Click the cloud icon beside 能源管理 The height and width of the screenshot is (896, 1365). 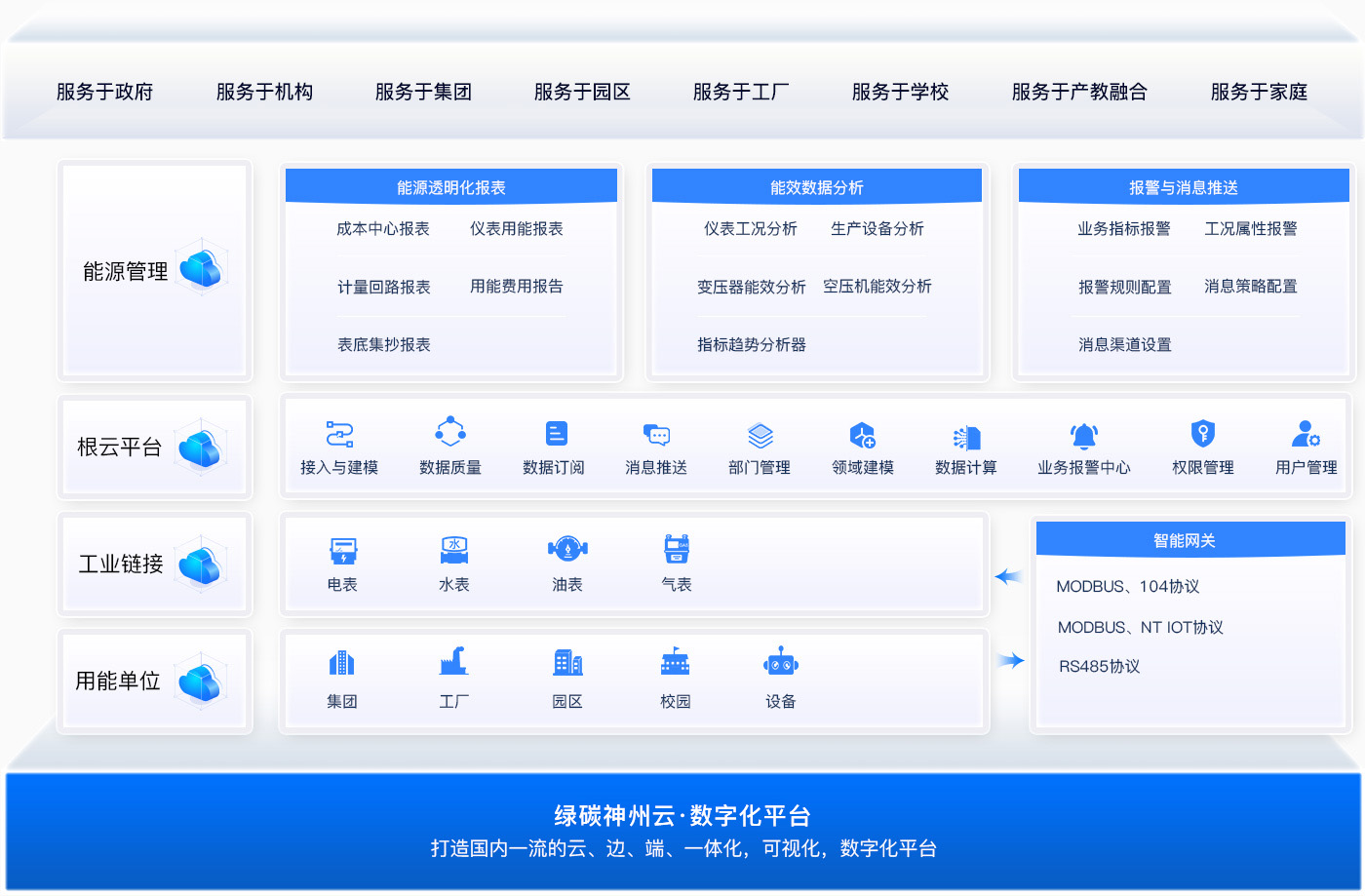coord(202,267)
